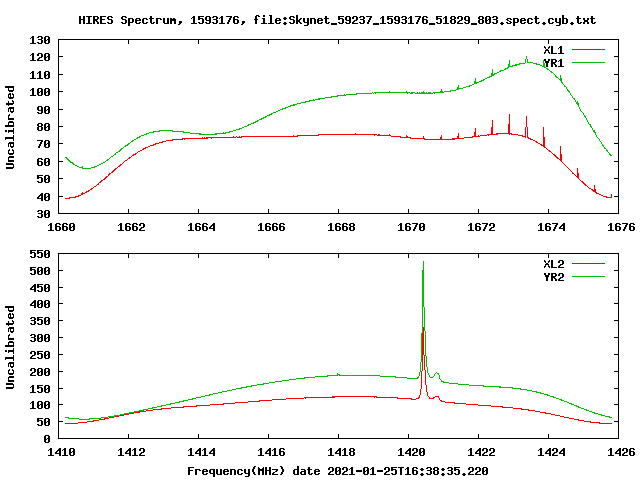
Task: Click the 1668 x-axis tick label
Action: pyautogui.click(x=341, y=227)
